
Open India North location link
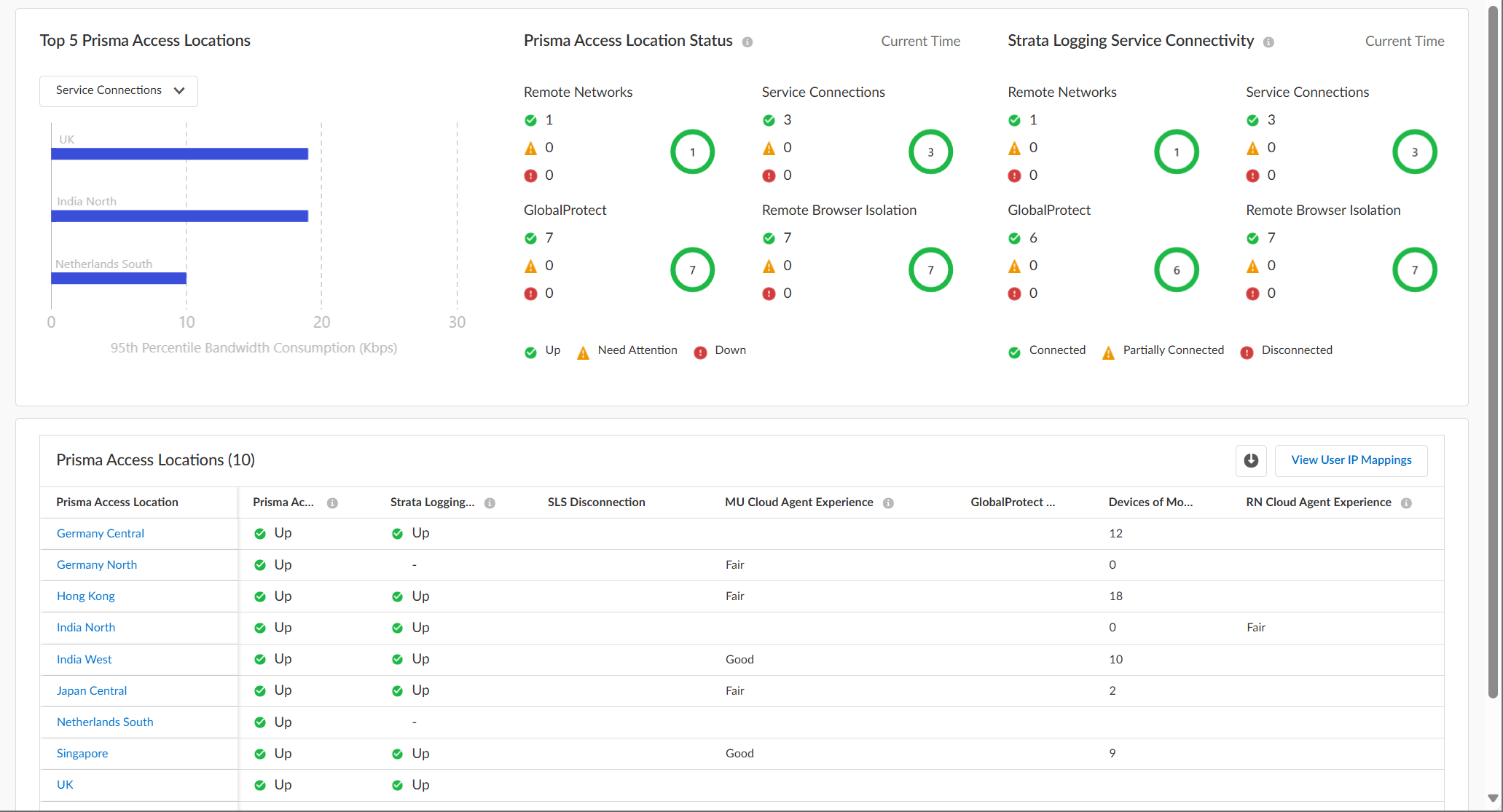pos(86,627)
